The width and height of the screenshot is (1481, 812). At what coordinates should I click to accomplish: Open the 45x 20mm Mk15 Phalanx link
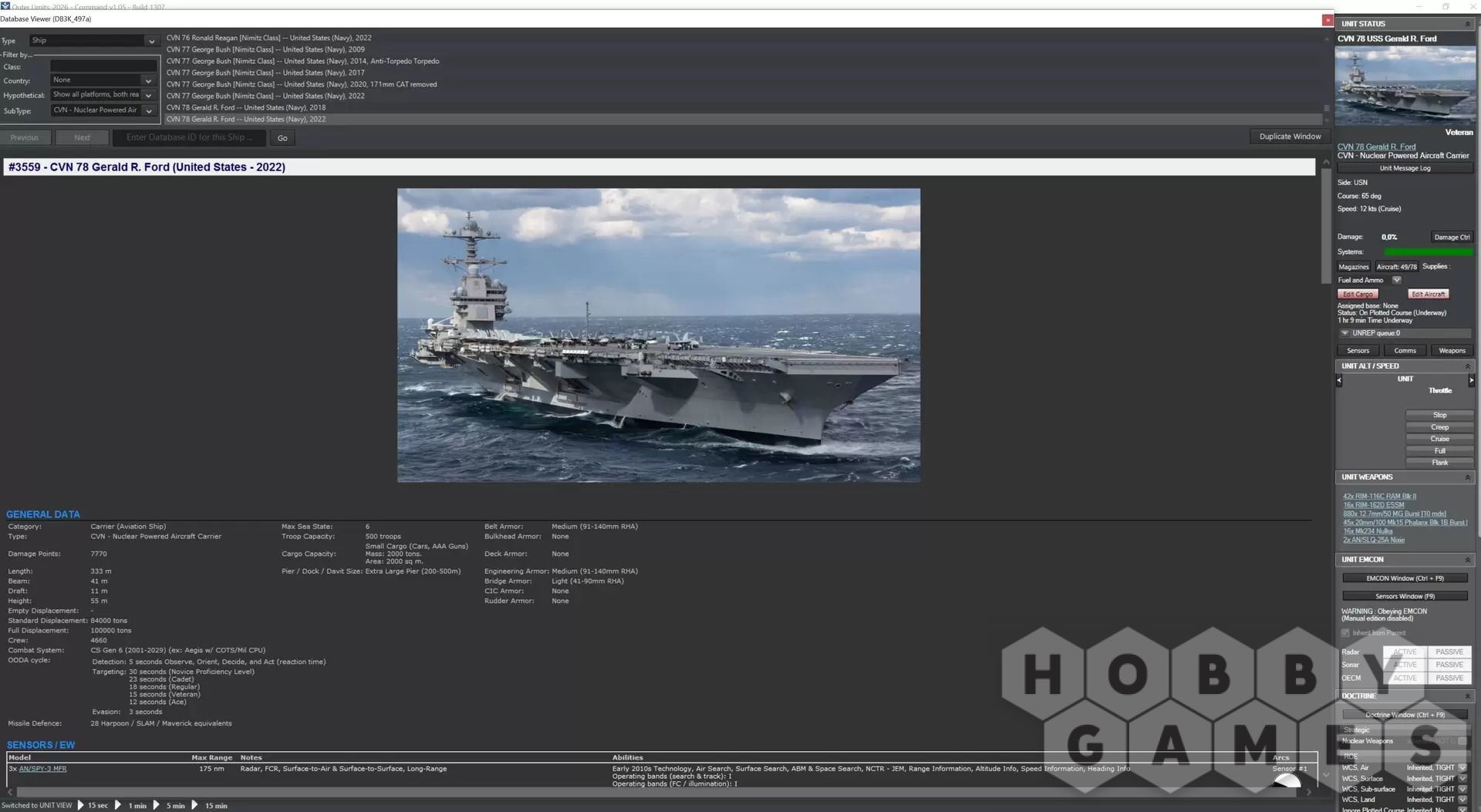coord(1405,523)
